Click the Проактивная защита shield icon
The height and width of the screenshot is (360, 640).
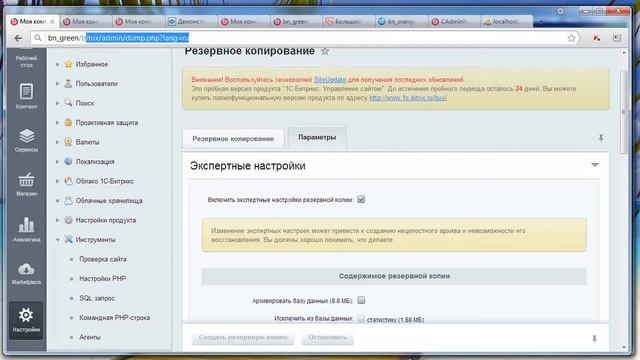coord(68,122)
